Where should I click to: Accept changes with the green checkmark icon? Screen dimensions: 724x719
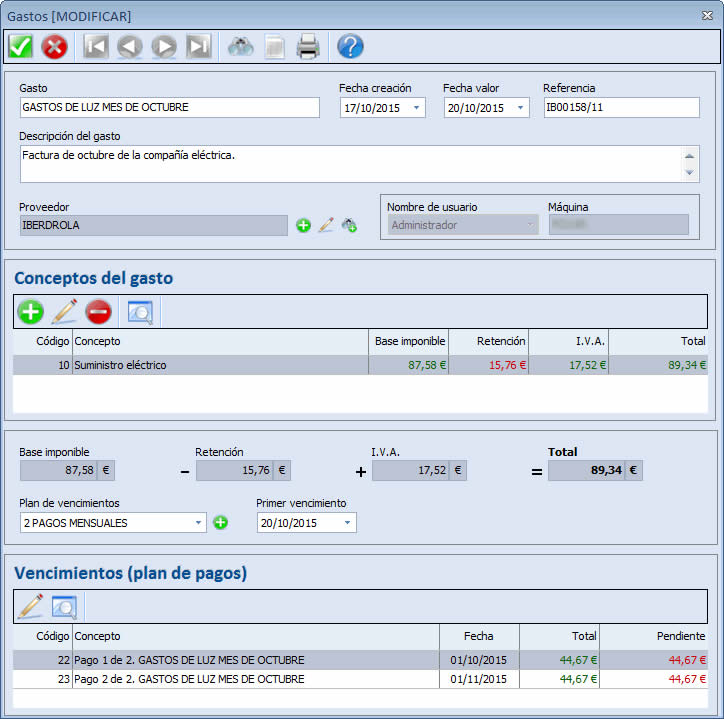pyautogui.click(x=20, y=46)
